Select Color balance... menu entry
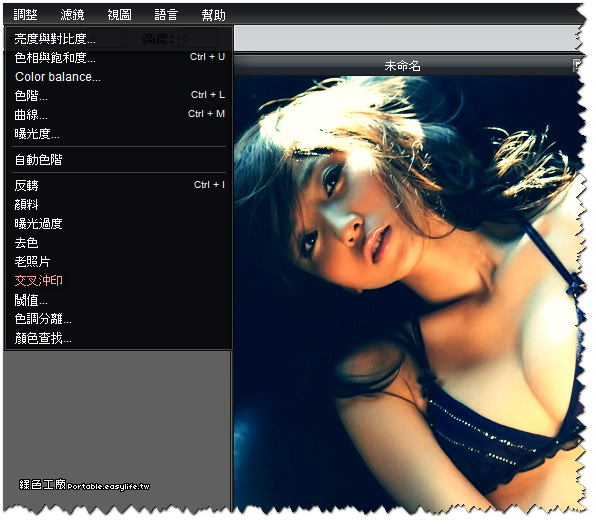Image resolution: width=596 pixels, height=524 pixels. coord(119,76)
